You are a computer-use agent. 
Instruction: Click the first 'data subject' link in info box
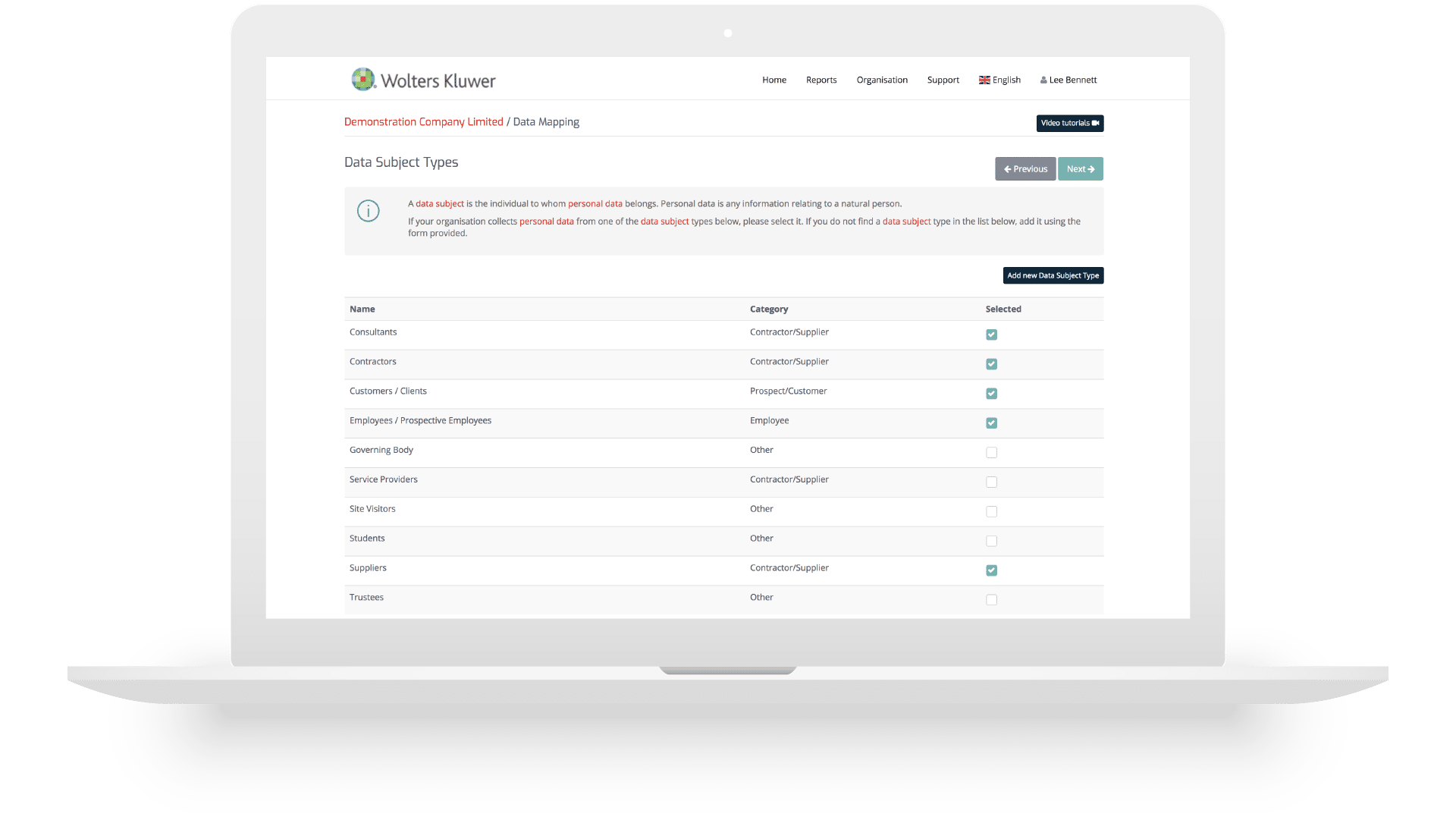coord(440,203)
